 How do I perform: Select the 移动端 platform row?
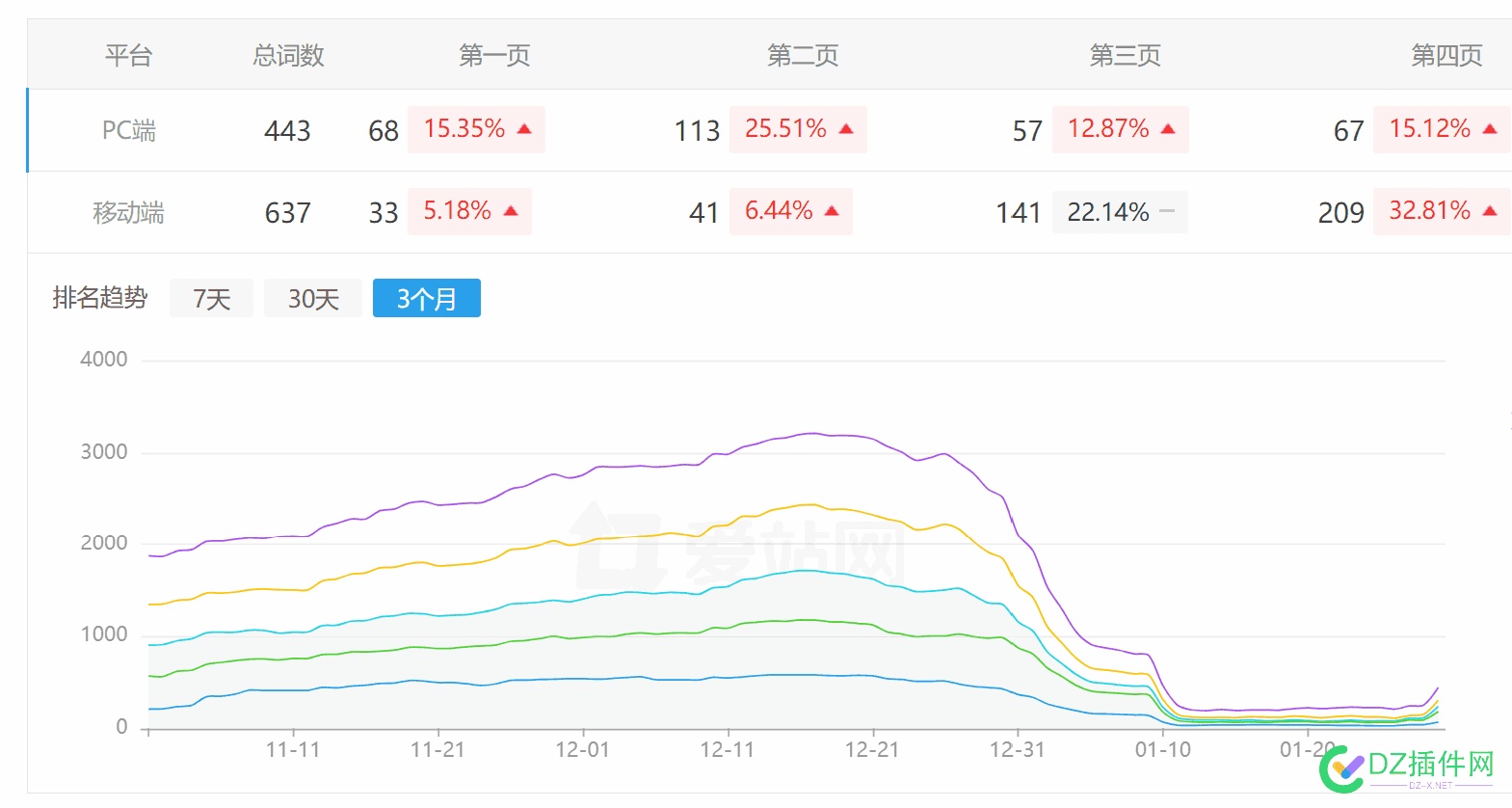coord(769,212)
